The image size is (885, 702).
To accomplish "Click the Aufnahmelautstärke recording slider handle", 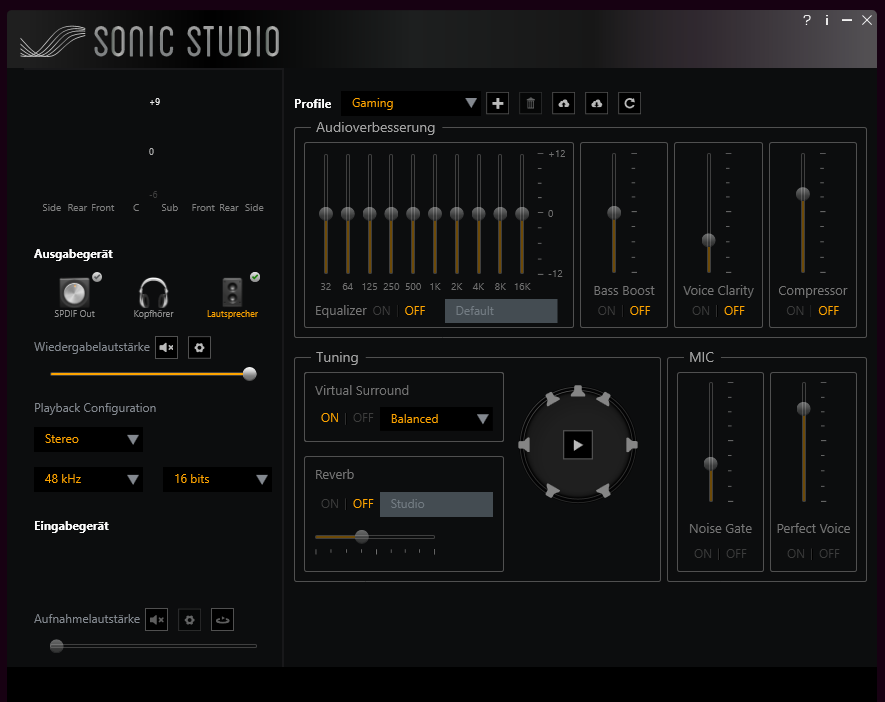I will [56, 646].
